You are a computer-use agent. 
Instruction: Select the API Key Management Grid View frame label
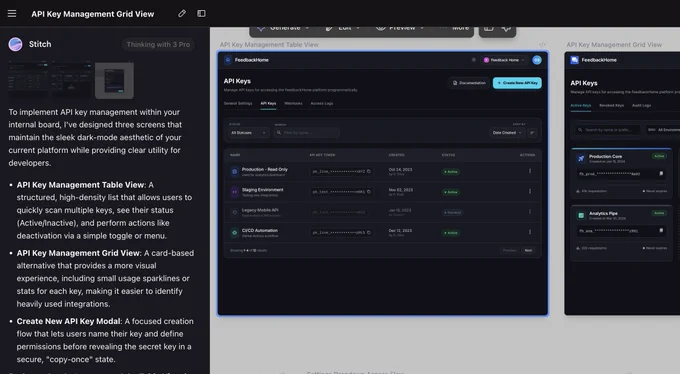point(614,45)
